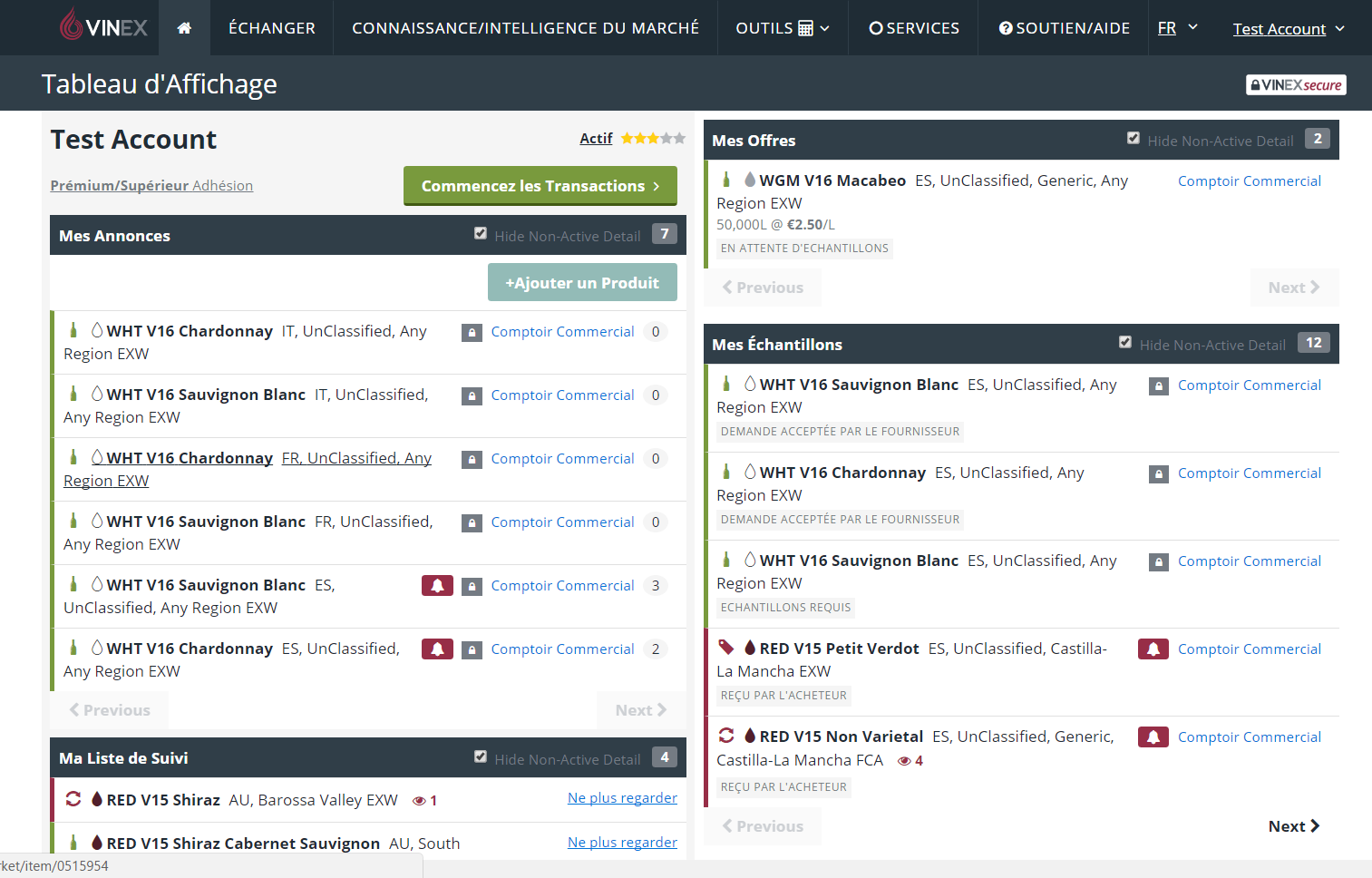Toggle Hide Non-Active Detail in Ma Liste de Suivi
This screenshot has width=1372, height=878.
pyautogui.click(x=481, y=757)
